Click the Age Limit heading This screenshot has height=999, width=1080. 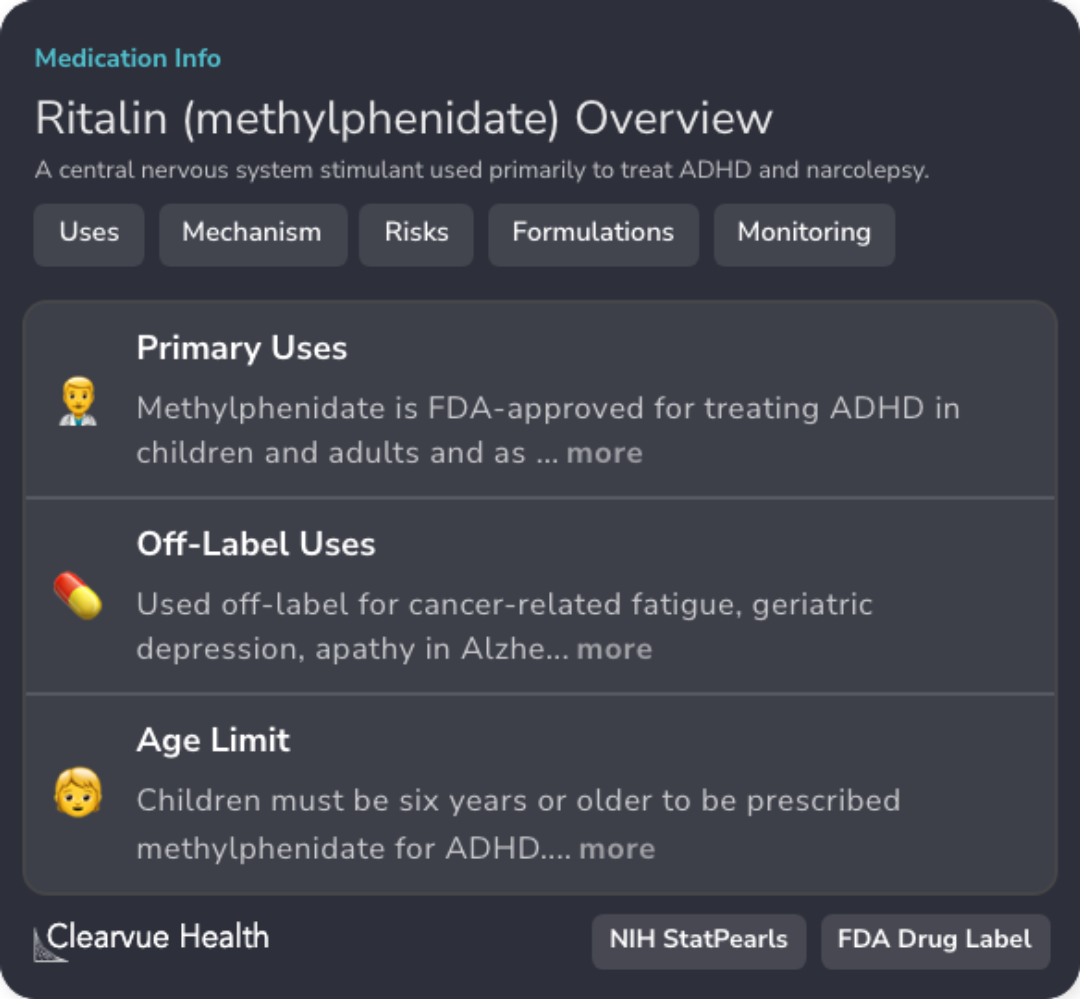[213, 740]
